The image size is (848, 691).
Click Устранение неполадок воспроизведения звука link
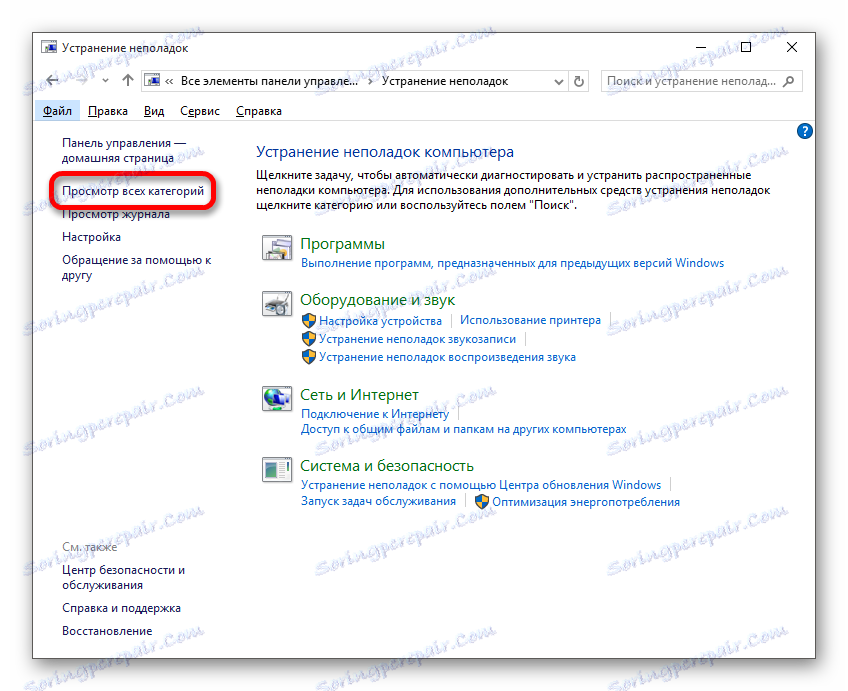447,357
